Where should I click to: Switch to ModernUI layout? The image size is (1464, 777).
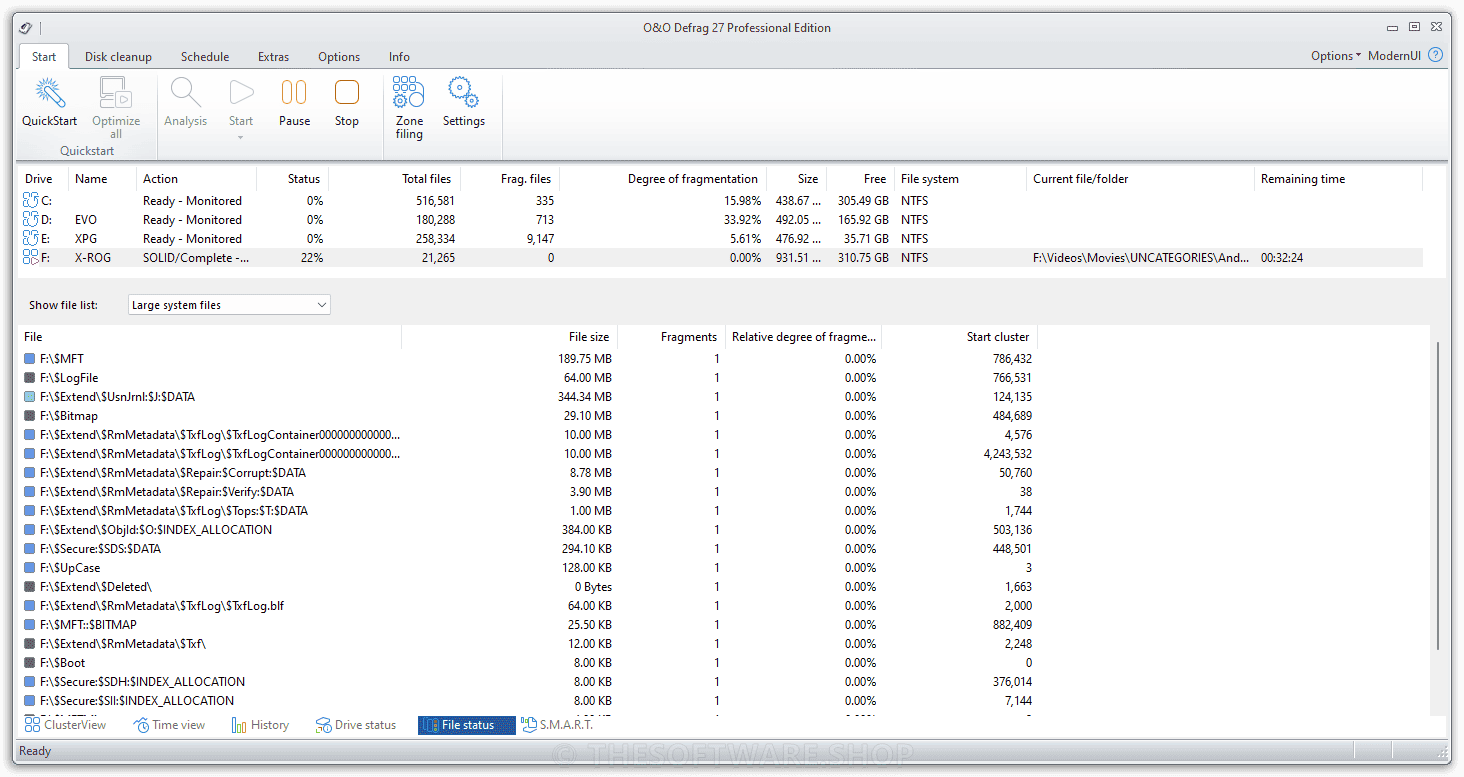point(1394,56)
